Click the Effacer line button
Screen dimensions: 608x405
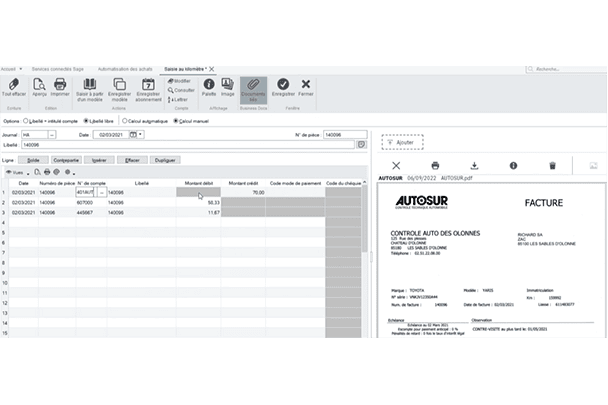tap(132, 160)
